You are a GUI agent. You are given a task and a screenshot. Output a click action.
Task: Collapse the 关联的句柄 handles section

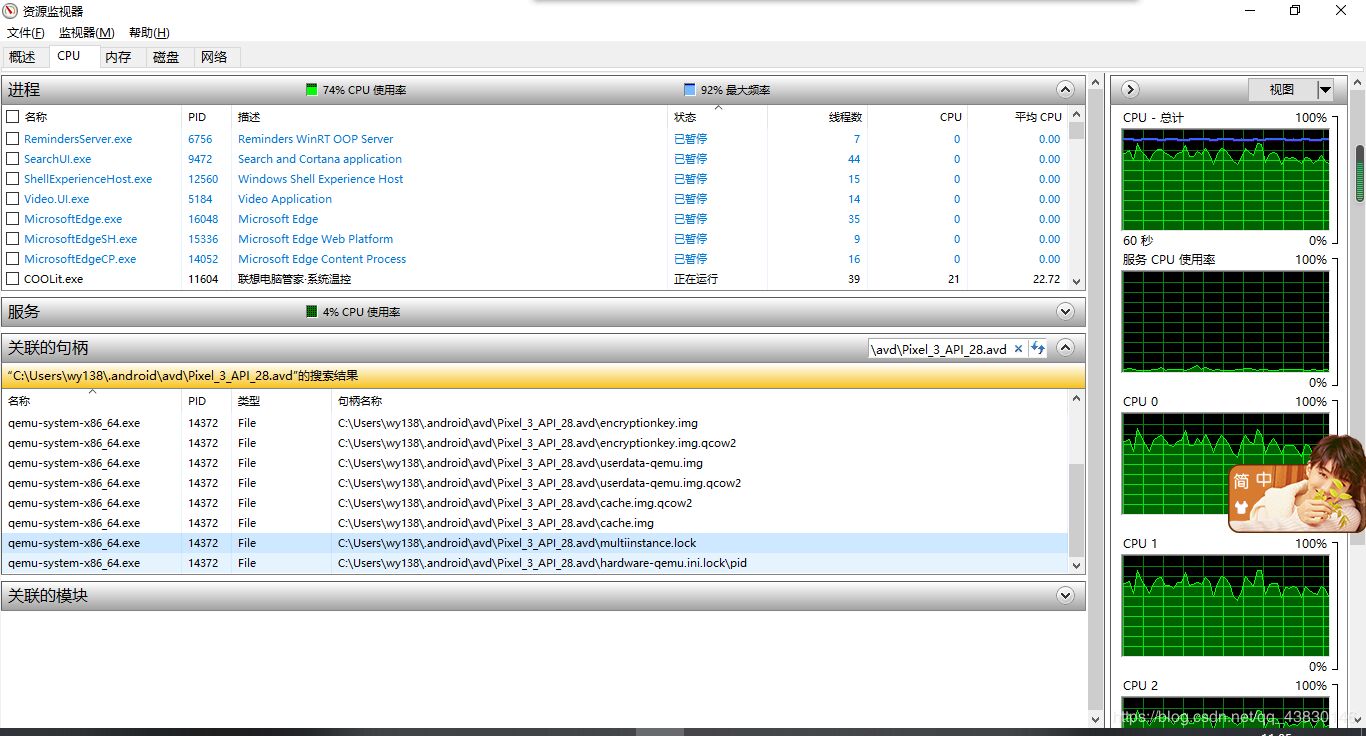1066,347
